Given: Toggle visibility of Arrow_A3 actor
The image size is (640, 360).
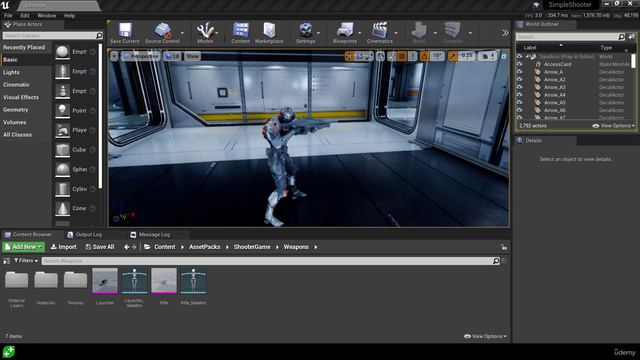Looking at the screenshot, I should 520,87.
